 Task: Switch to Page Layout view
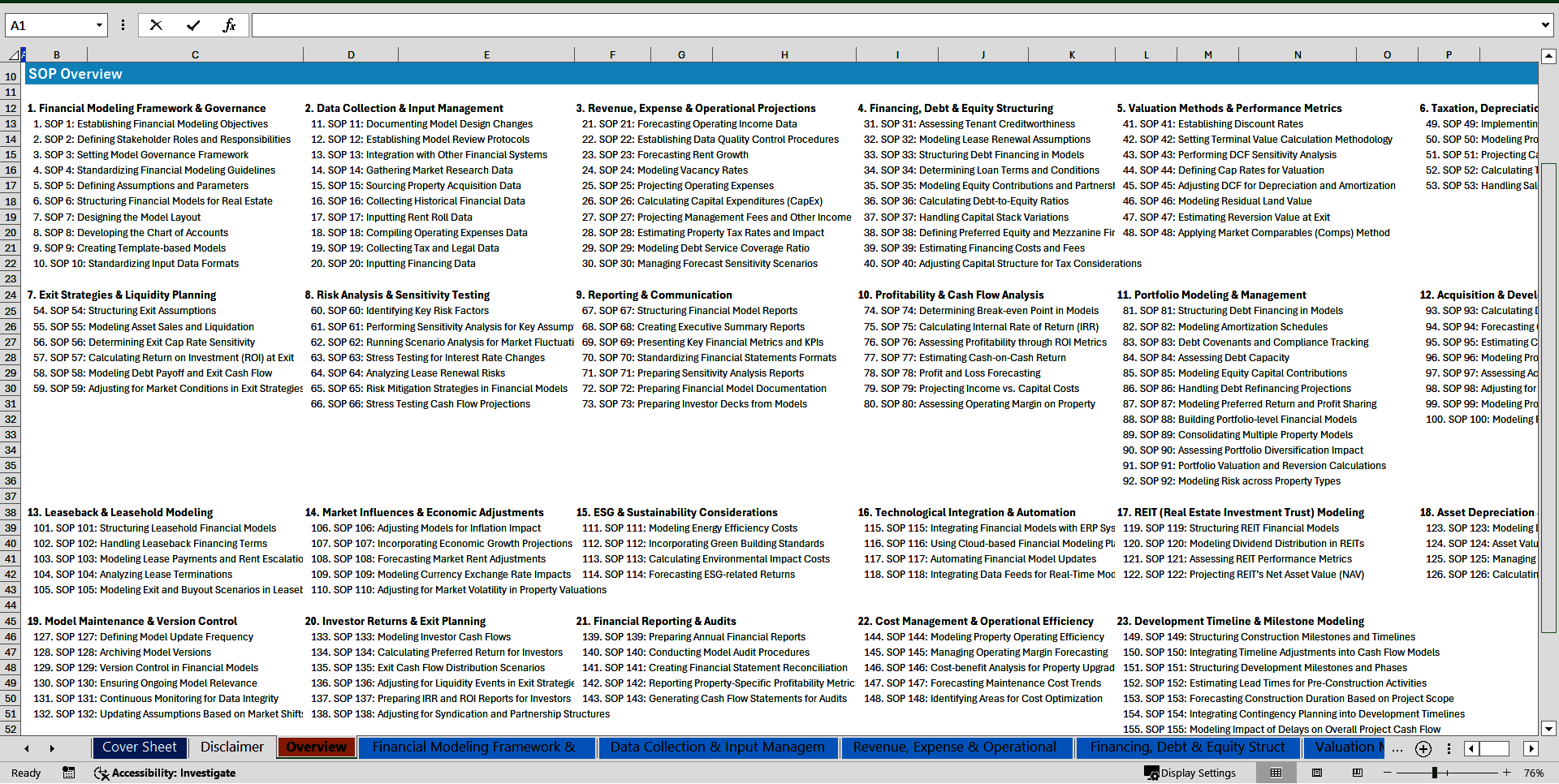(x=1317, y=773)
